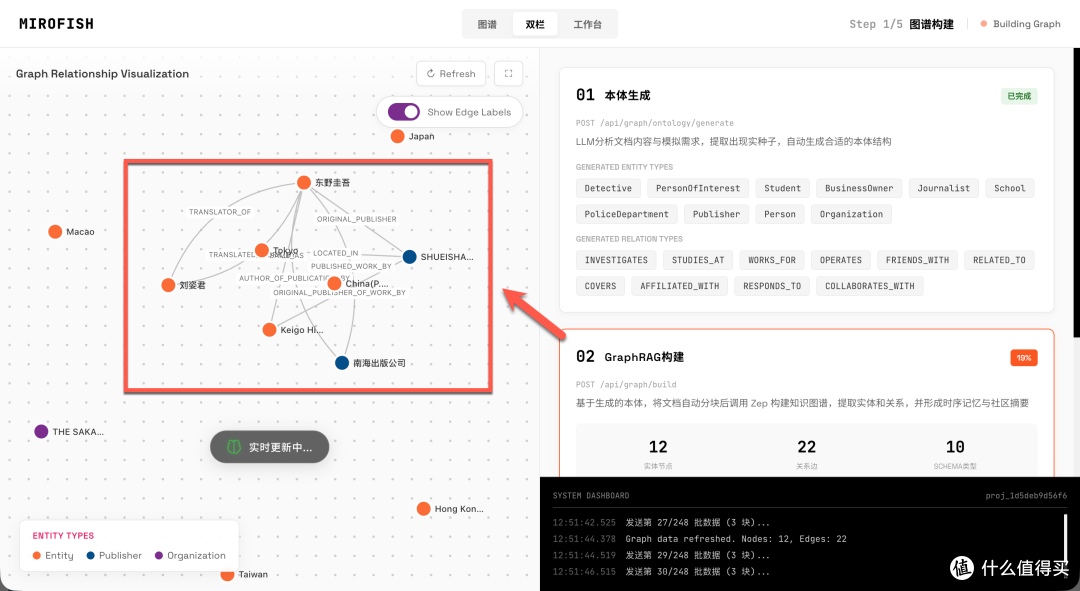Image resolution: width=1080 pixels, height=591 pixels.
Task: Click the COLLABORATES_WITH relation type tag
Action: (x=870, y=286)
